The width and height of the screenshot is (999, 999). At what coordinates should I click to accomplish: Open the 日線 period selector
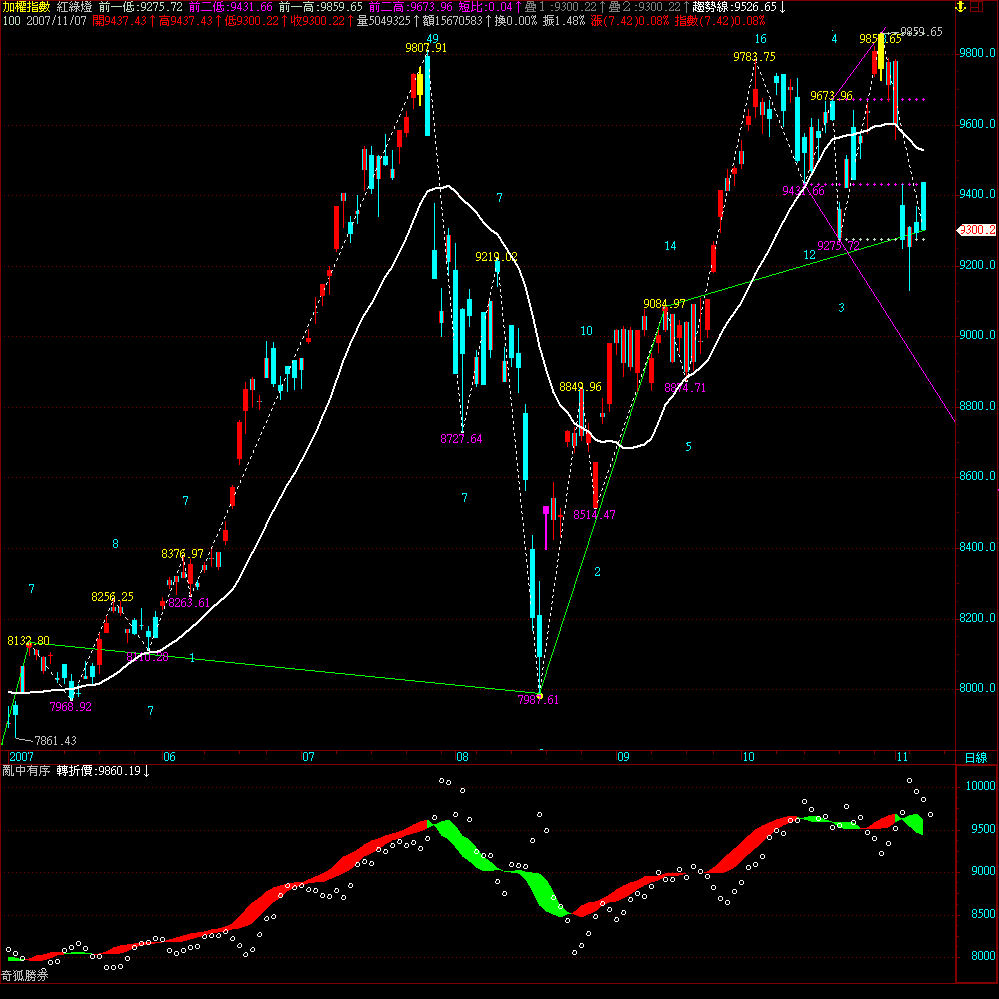click(974, 757)
